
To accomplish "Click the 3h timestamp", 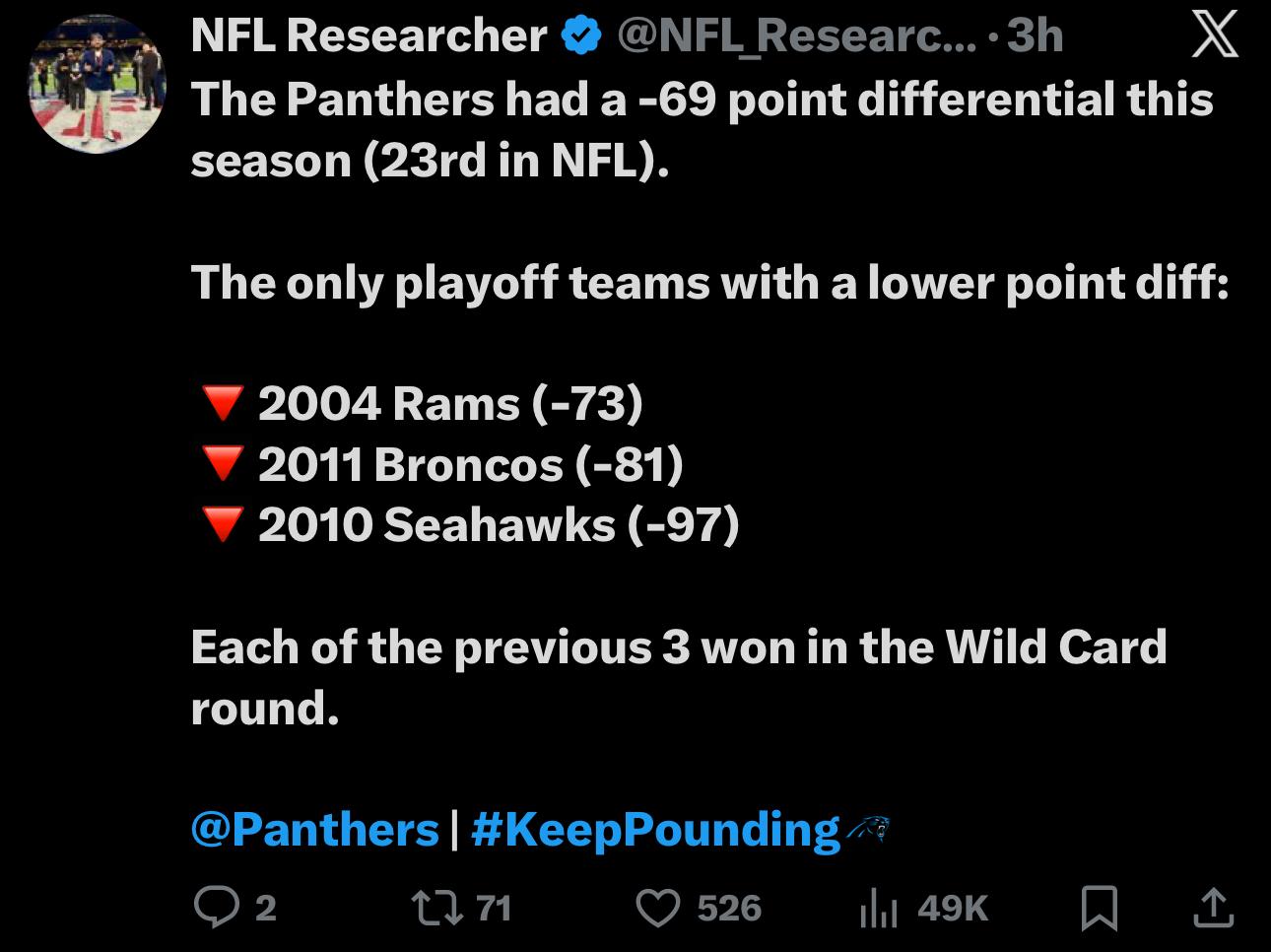I will [x=1035, y=36].
